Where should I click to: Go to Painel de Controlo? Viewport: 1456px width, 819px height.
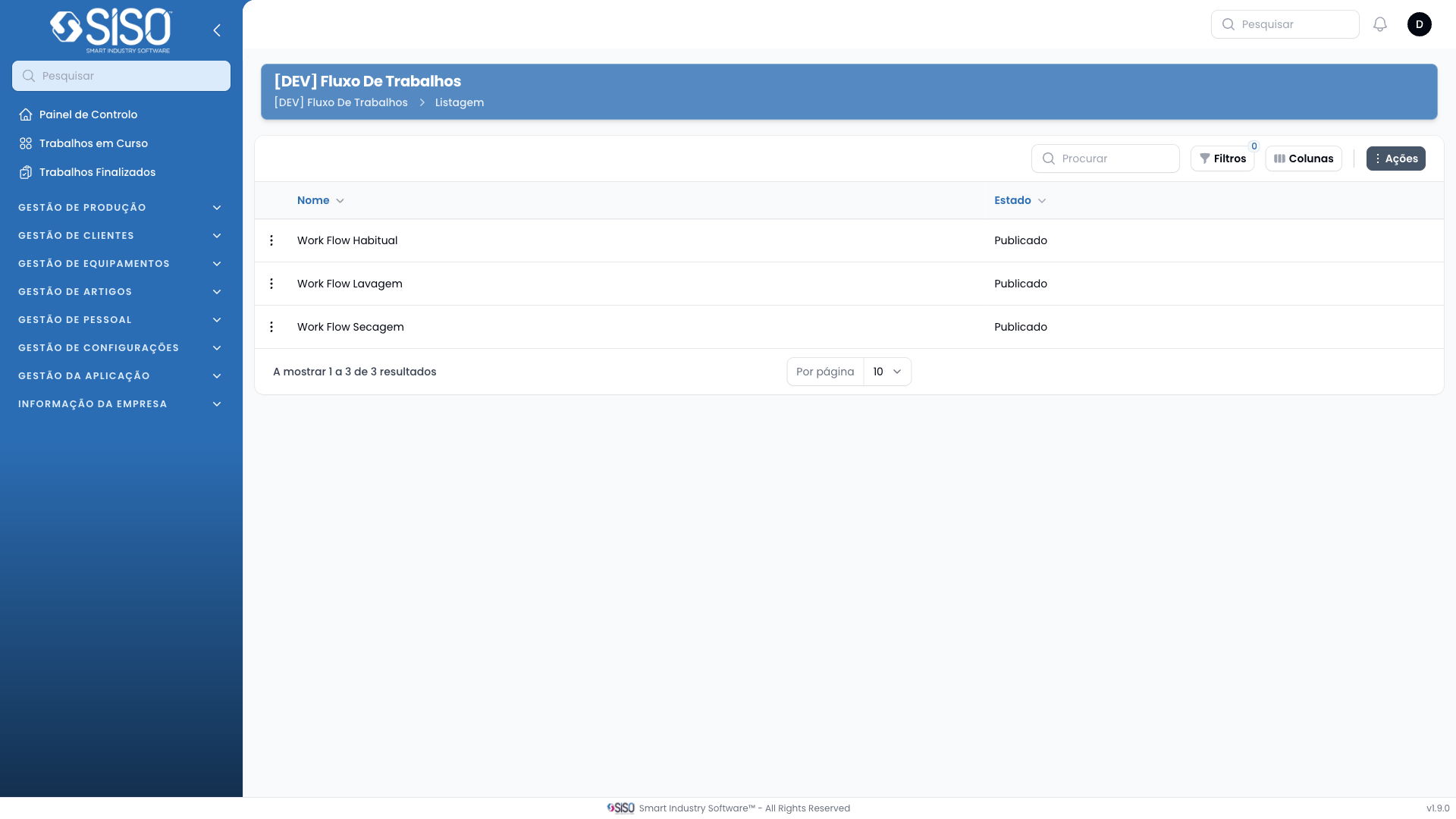(88, 115)
